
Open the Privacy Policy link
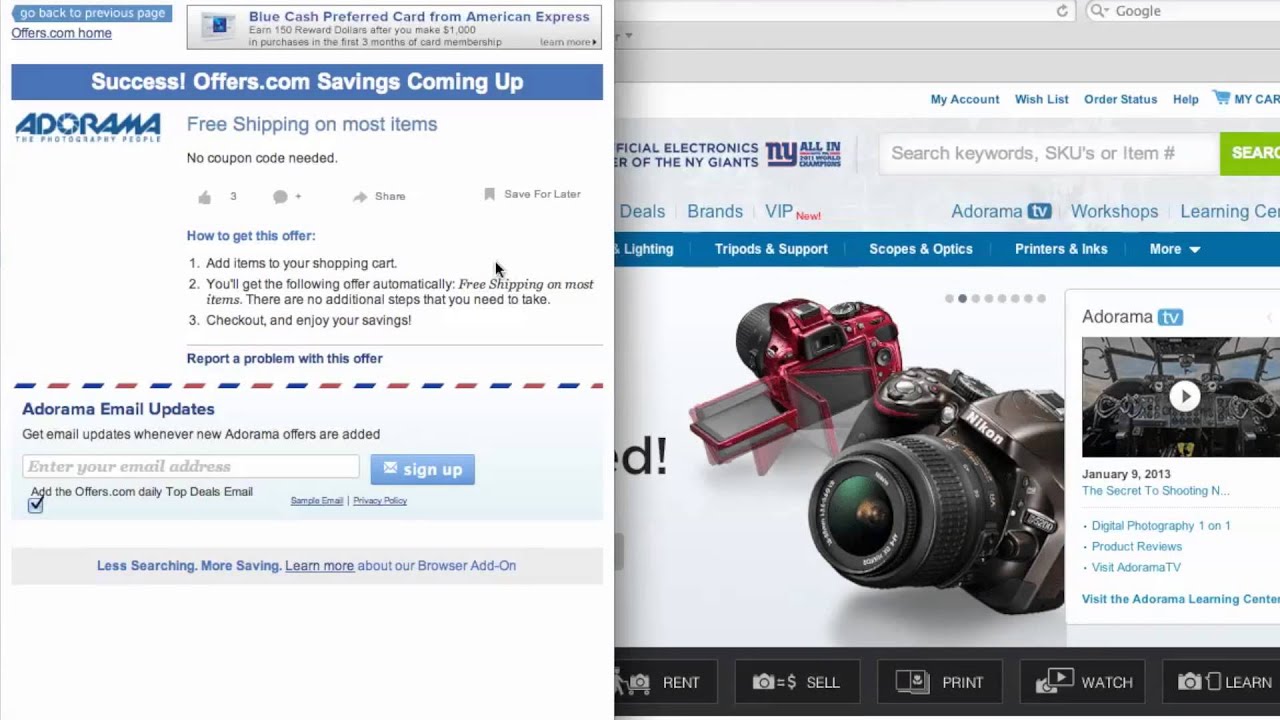(x=380, y=500)
